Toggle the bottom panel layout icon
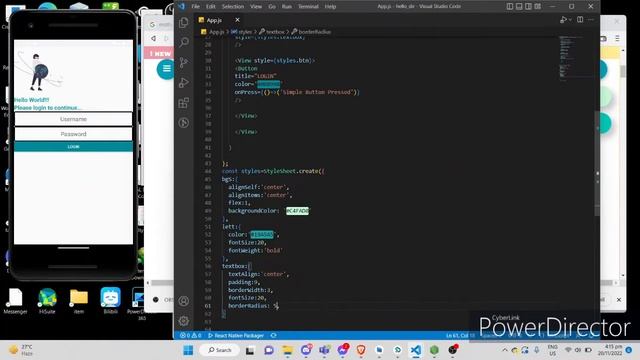 519,6
